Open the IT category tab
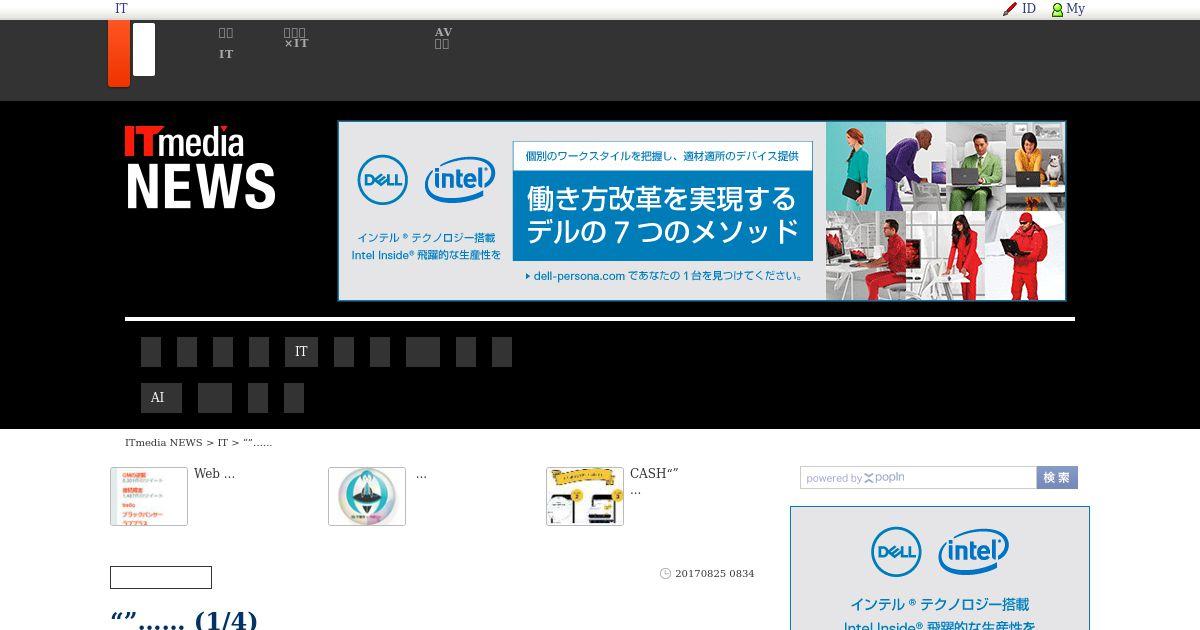Screen dimensions: 1200x630 (x=301, y=352)
